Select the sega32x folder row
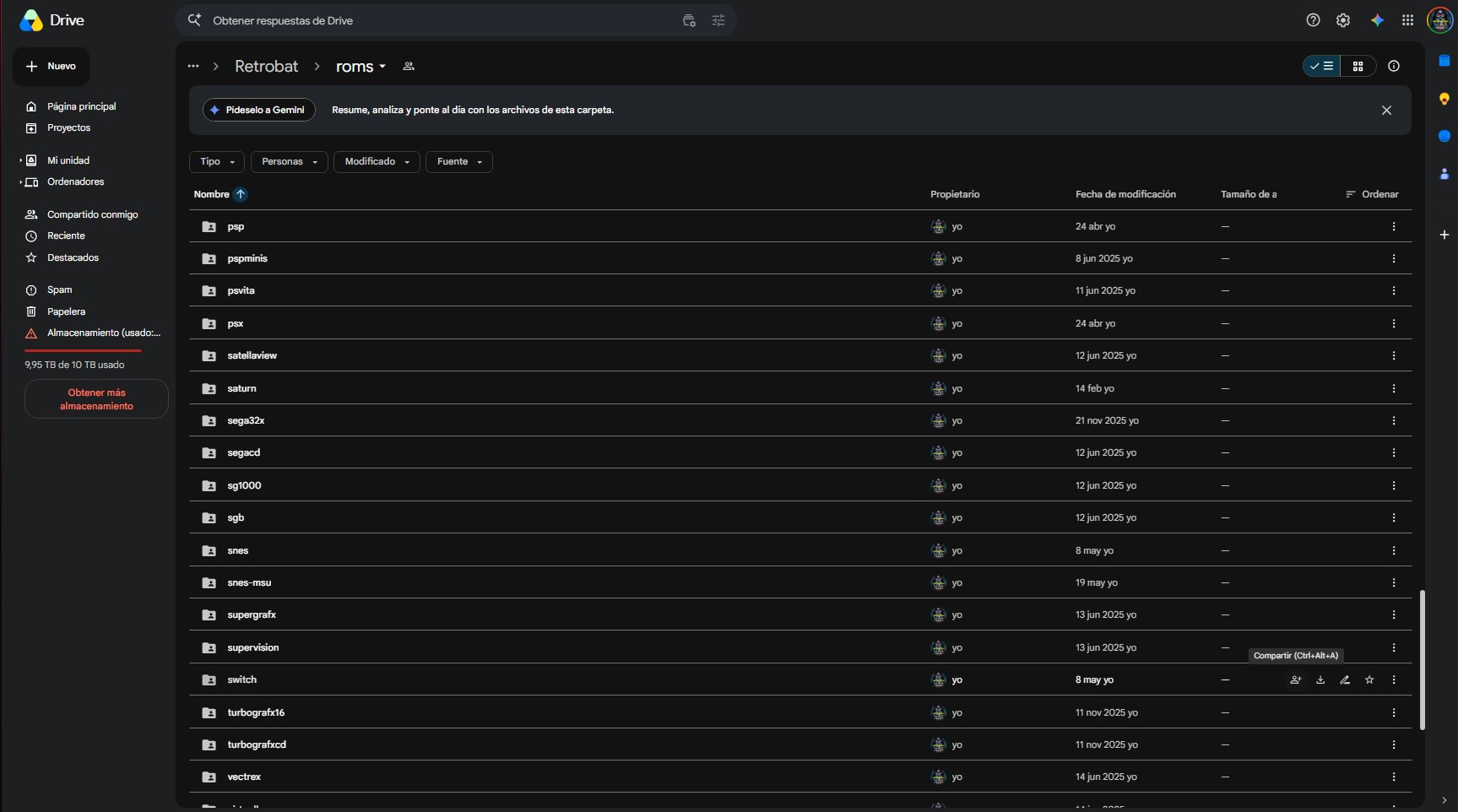This screenshot has width=1458, height=812. pyautogui.click(x=800, y=420)
